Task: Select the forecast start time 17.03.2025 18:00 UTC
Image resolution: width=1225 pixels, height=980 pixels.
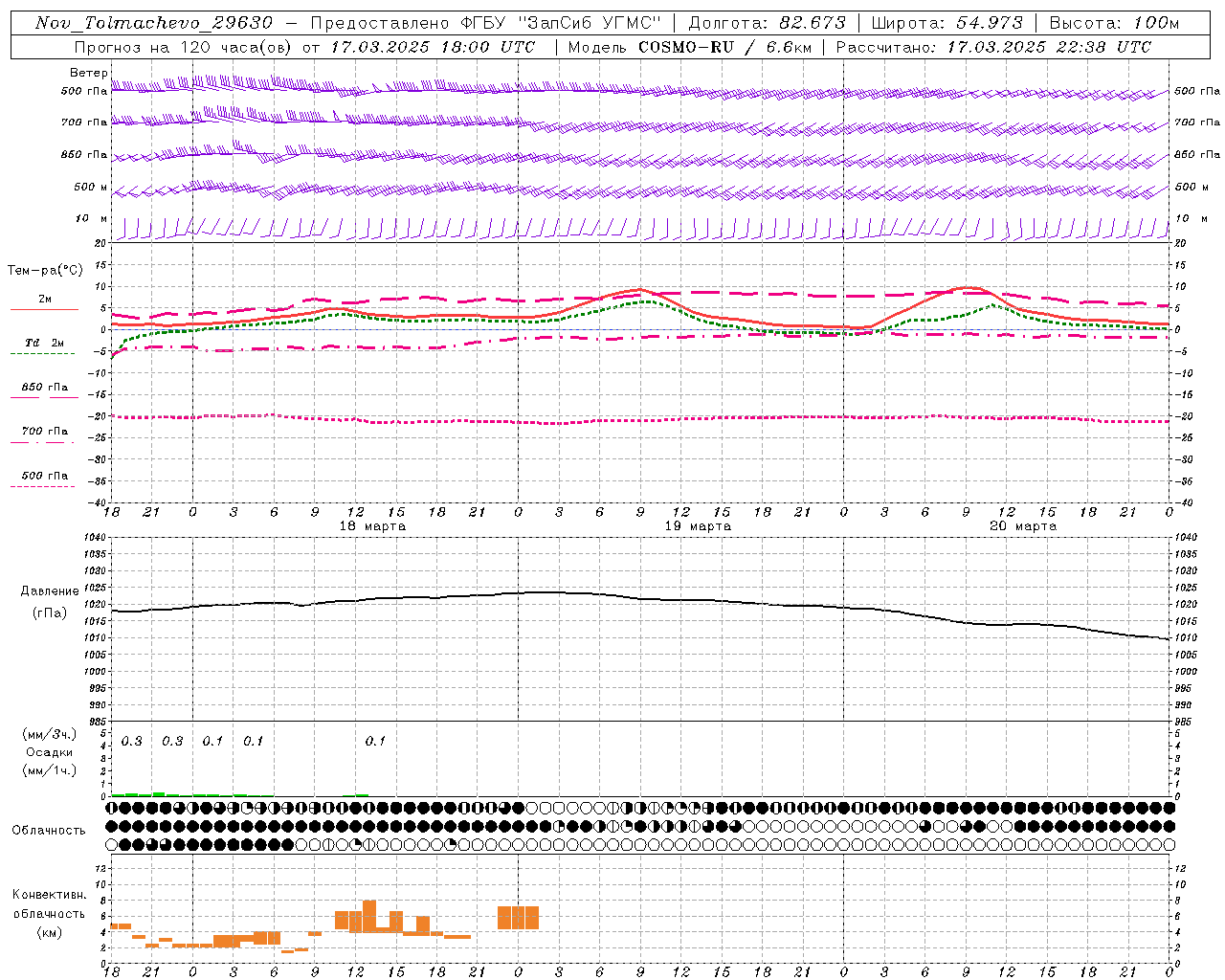Action: [433, 47]
